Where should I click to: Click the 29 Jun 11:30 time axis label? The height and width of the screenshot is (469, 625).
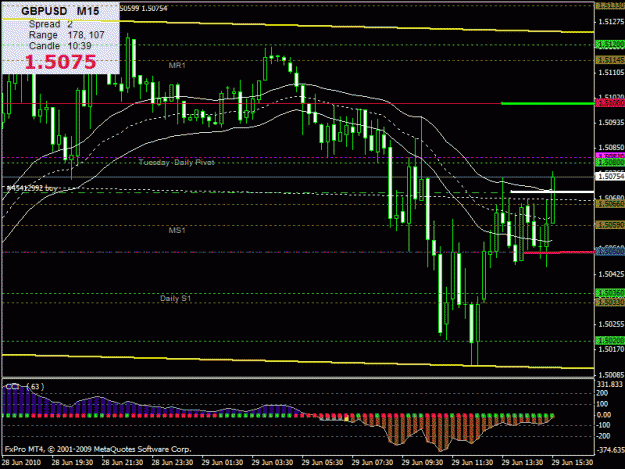pyautogui.click(x=473, y=463)
